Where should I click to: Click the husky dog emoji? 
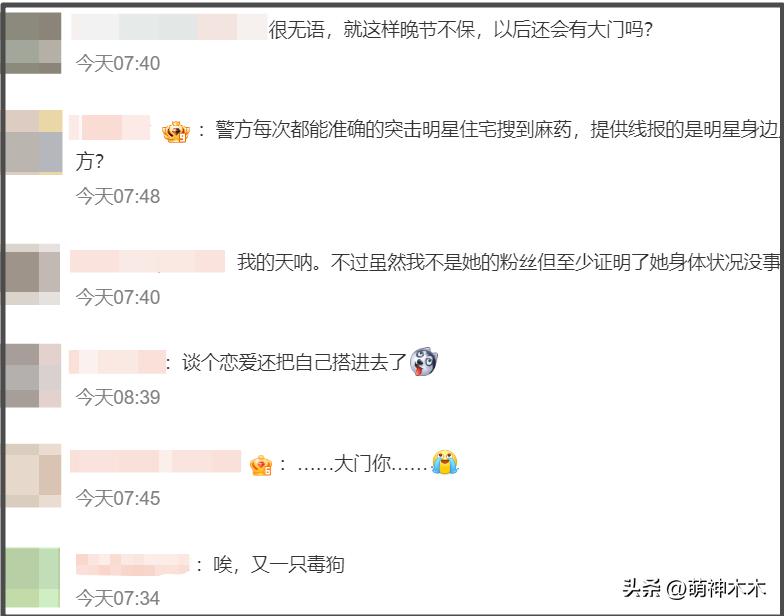[x=424, y=362]
